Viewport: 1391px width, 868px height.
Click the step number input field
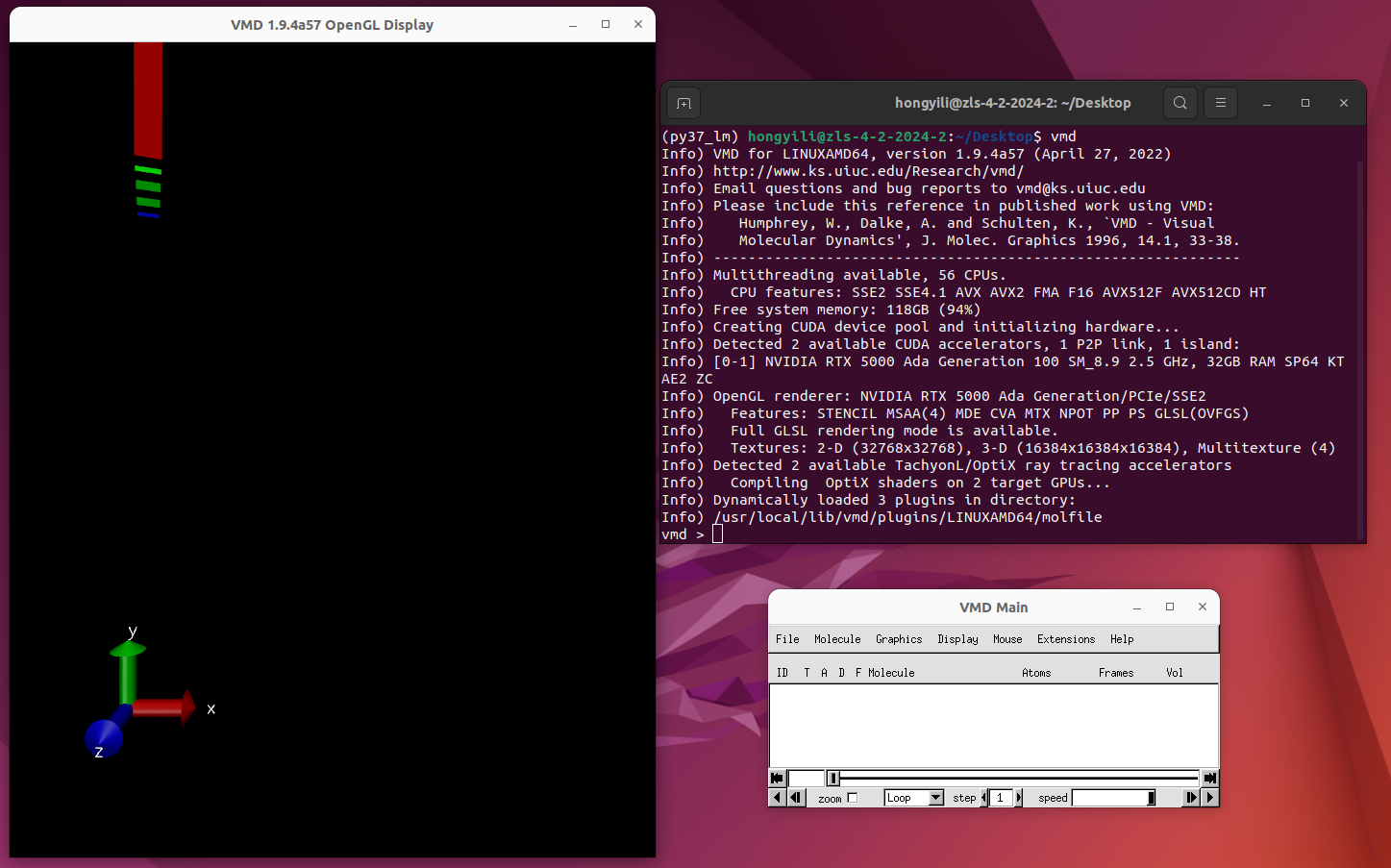point(1001,798)
